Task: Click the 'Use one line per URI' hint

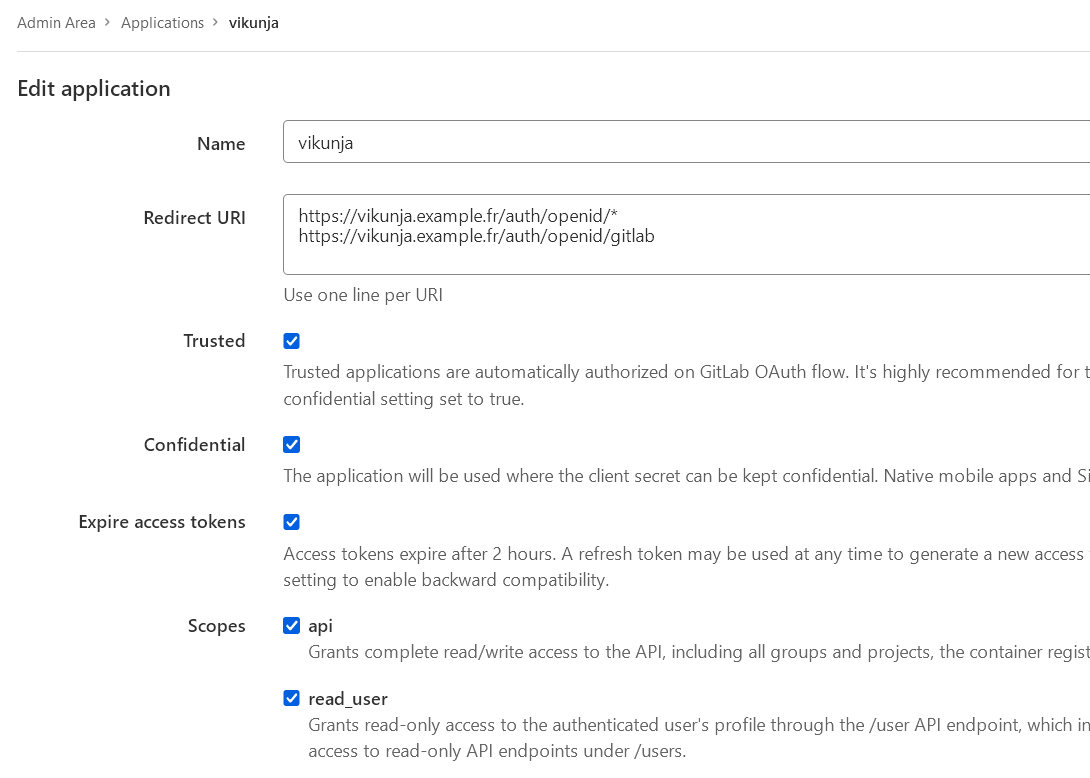Action: (363, 295)
